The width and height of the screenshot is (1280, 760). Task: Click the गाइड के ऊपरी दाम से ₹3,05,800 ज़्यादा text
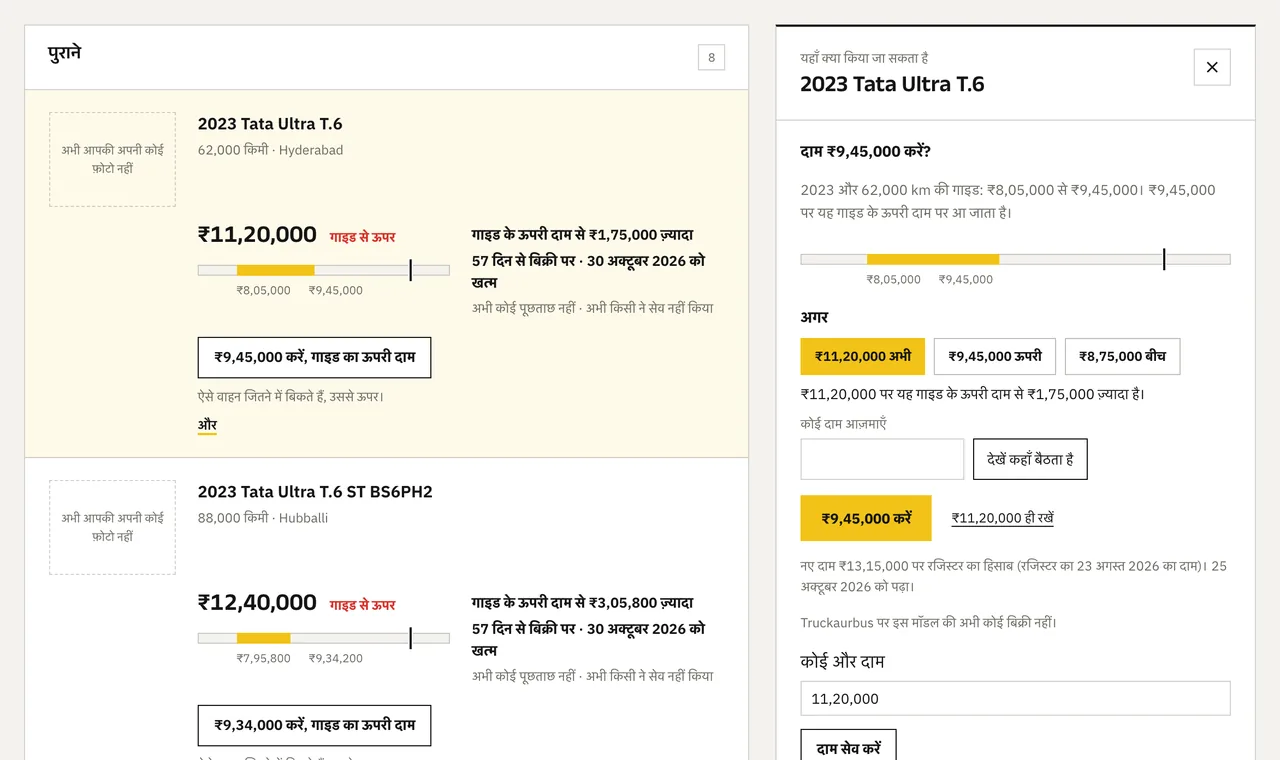click(x=583, y=603)
